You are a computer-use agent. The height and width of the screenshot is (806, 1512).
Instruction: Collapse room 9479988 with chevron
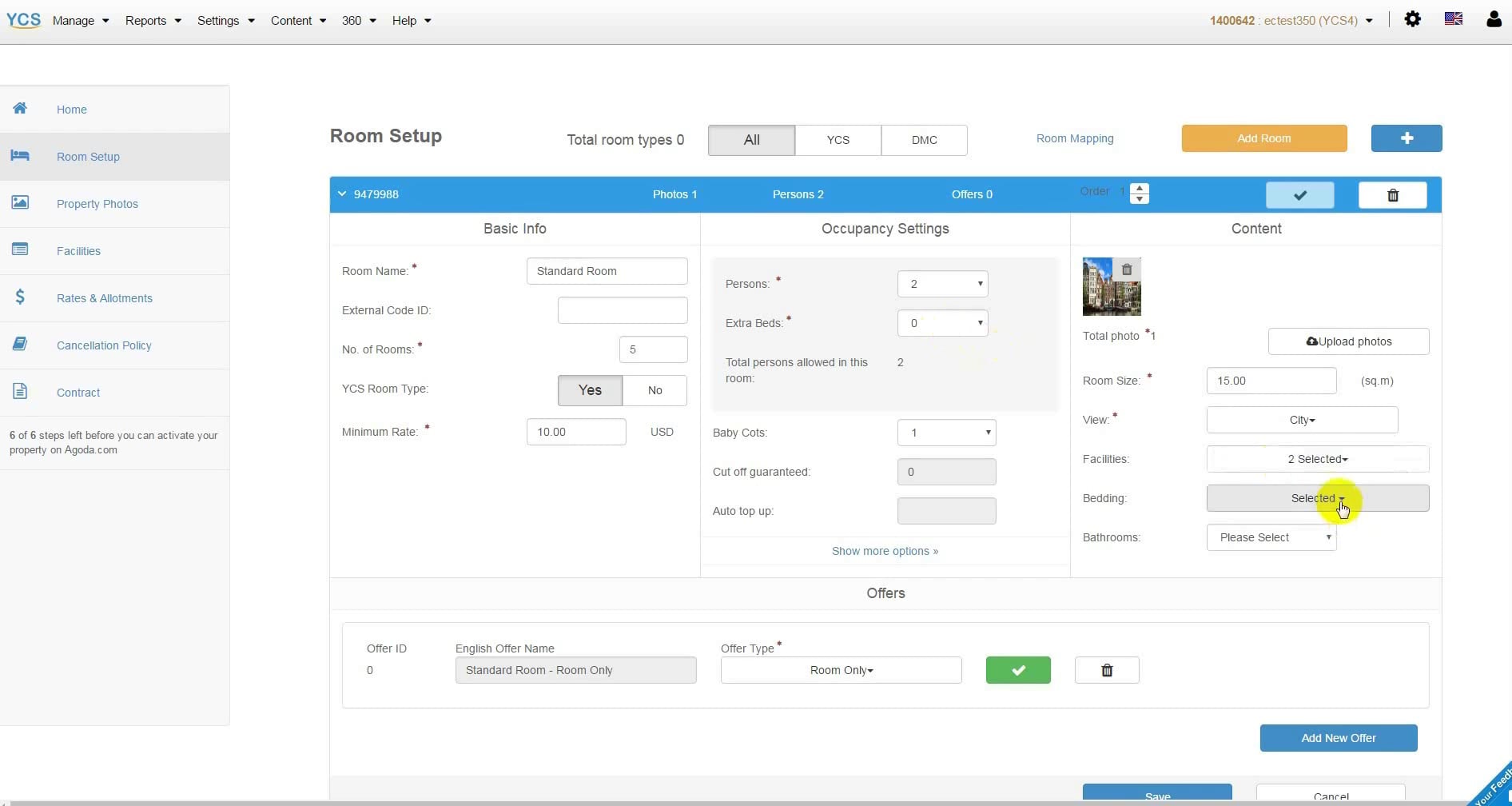tap(342, 194)
